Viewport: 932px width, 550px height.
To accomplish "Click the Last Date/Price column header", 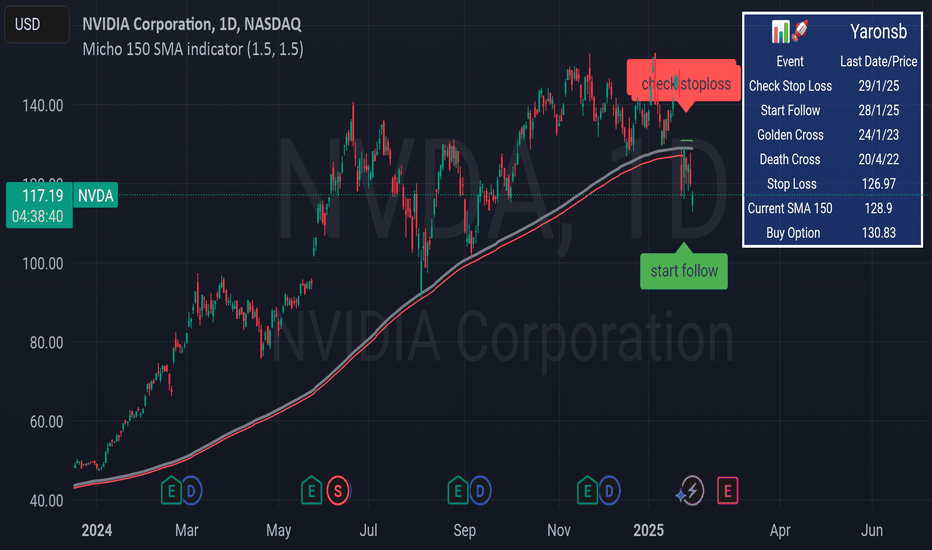I will (x=879, y=61).
